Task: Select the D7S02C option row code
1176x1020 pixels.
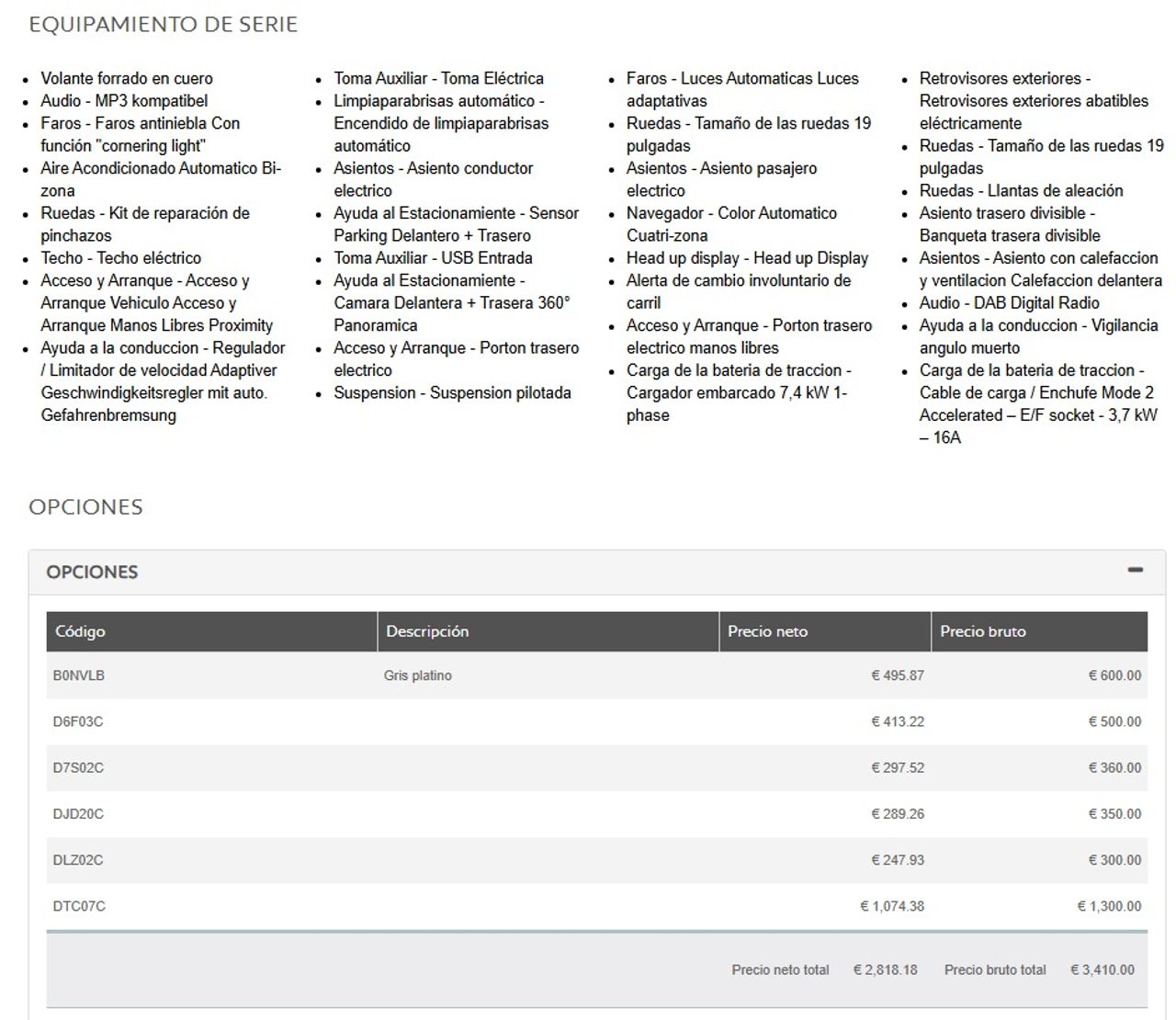Action: [78, 767]
